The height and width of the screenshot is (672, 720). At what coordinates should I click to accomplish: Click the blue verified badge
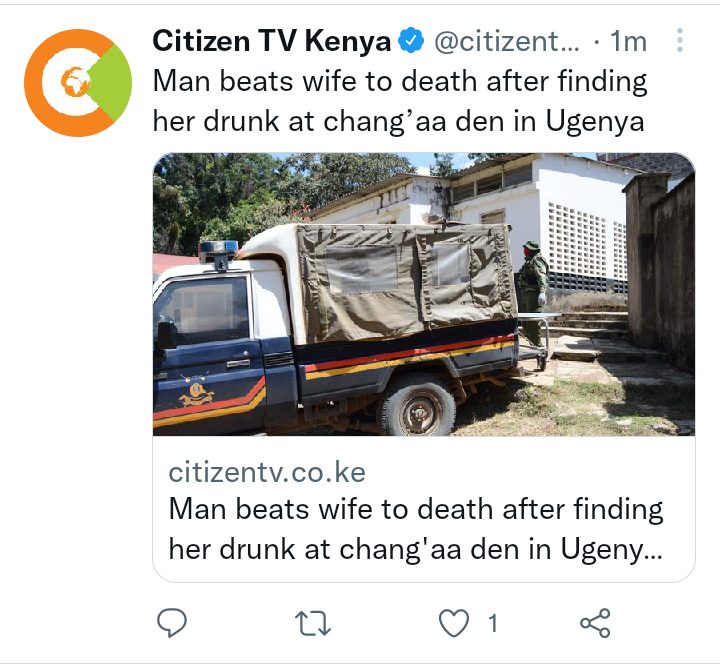[x=411, y=40]
